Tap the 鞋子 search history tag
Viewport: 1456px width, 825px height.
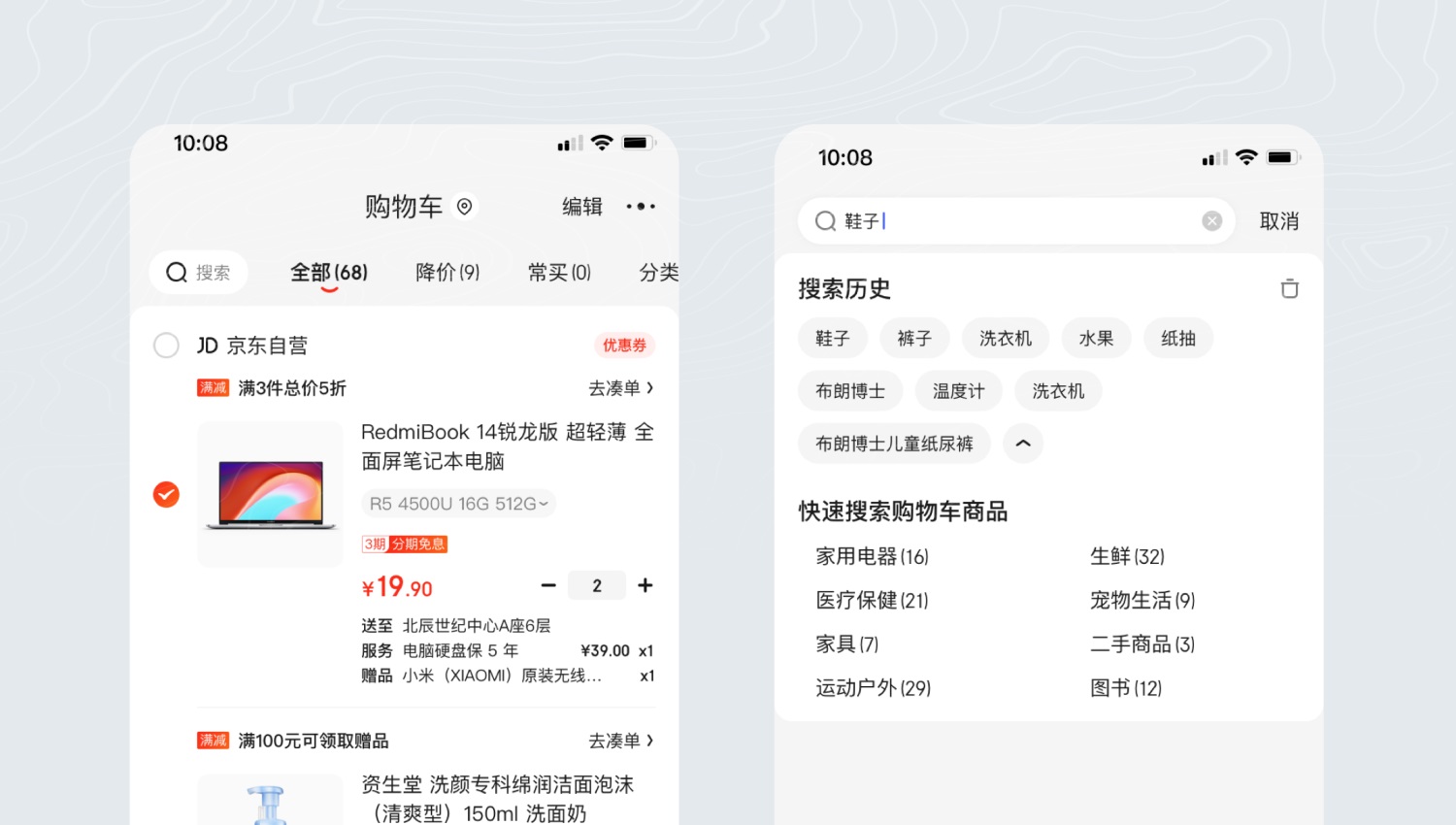pos(832,338)
